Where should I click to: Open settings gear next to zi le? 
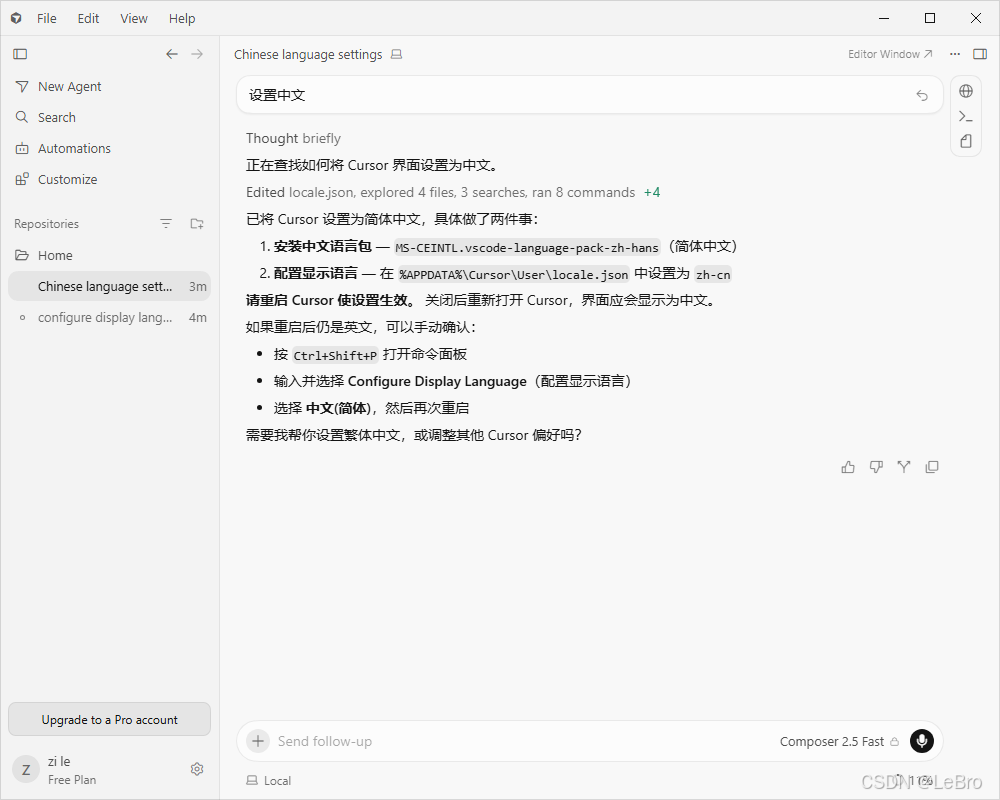click(x=197, y=769)
